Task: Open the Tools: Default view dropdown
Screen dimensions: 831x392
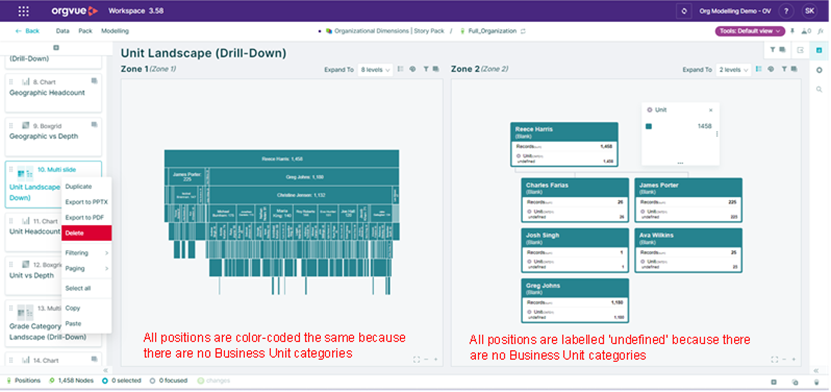Action: coord(750,31)
